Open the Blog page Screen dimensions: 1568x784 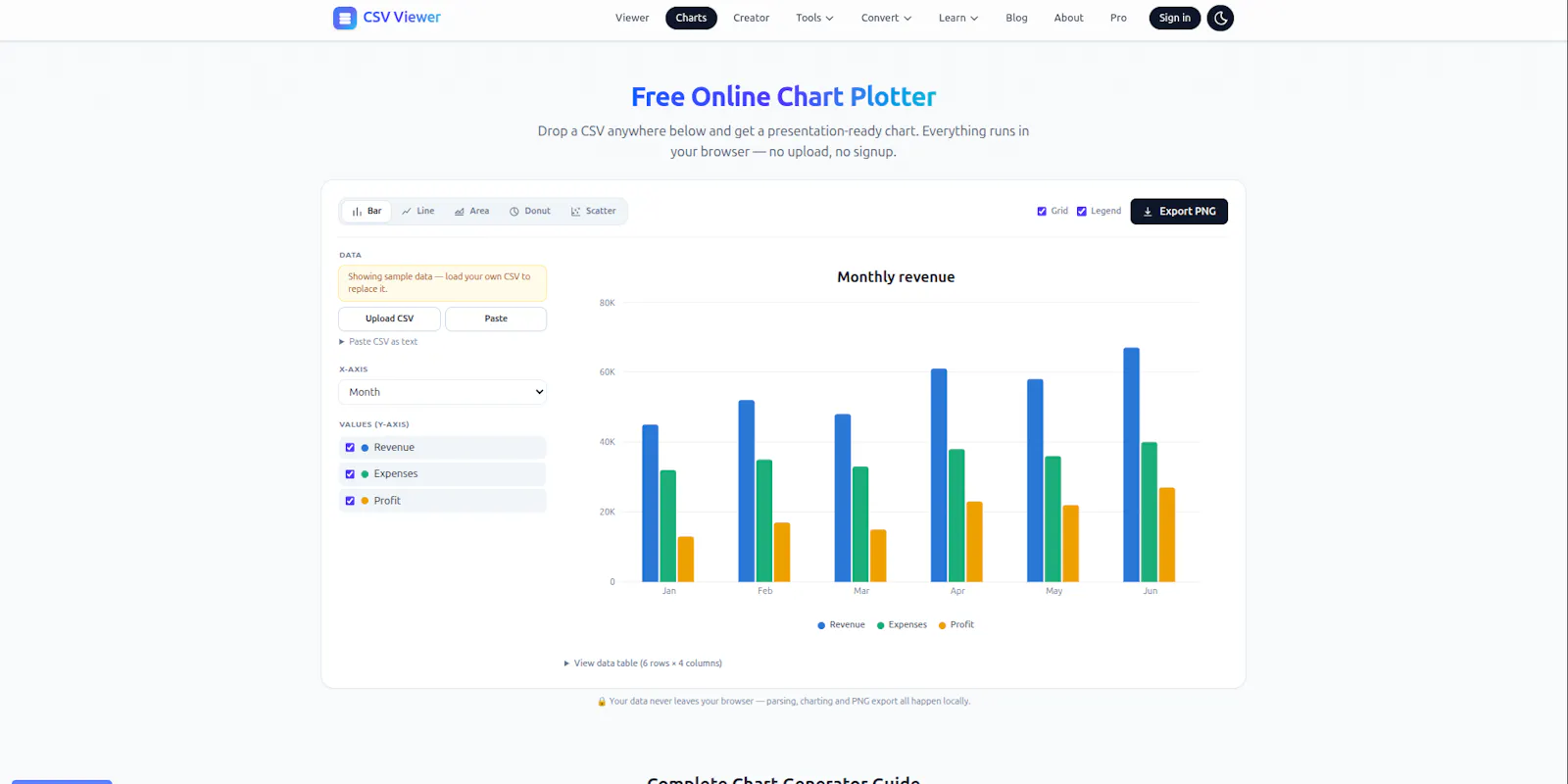(1016, 18)
